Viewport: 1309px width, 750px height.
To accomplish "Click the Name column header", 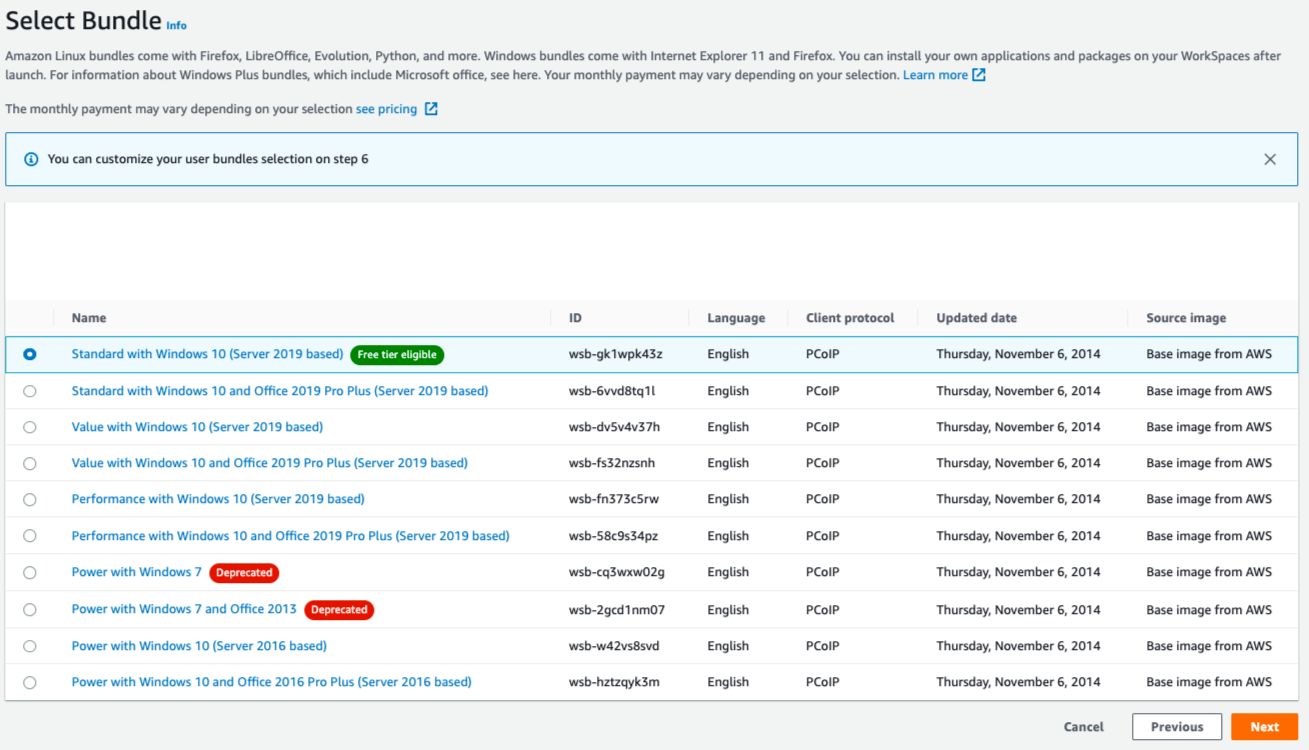I will [x=89, y=318].
